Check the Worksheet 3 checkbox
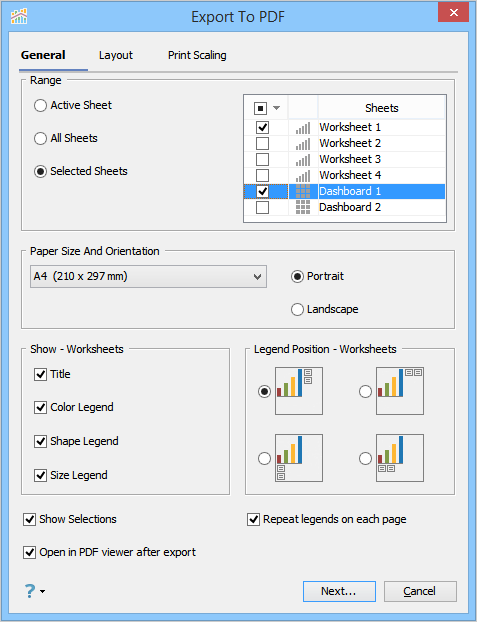Screen dimensions: 477x622 [262, 159]
